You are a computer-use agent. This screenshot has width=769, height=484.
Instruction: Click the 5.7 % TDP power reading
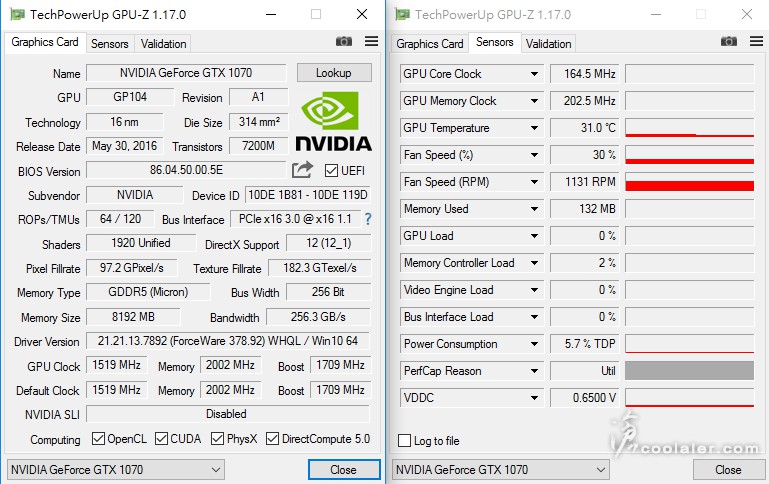point(585,344)
